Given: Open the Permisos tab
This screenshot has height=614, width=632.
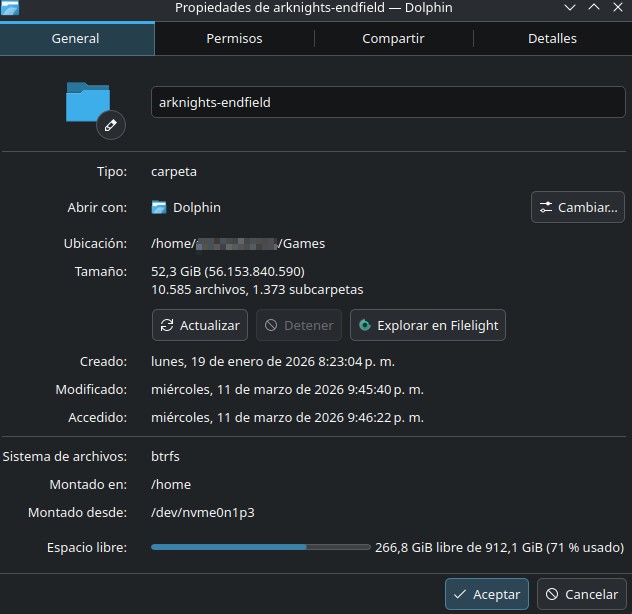Looking at the screenshot, I should pyautogui.click(x=234, y=39).
